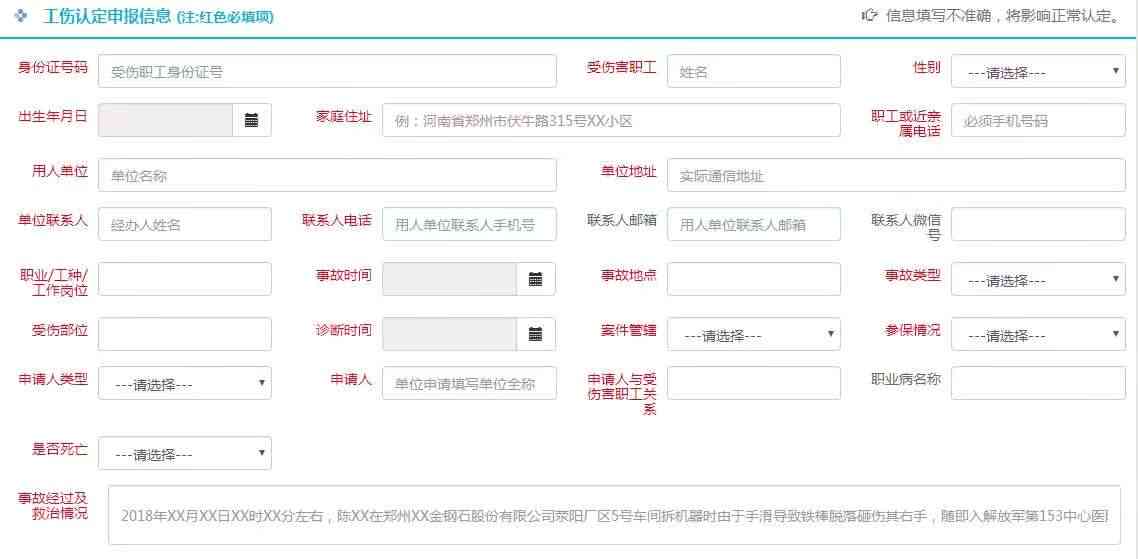This screenshot has height=559, width=1138.
Task: Click the 联系人电话 field
Action: [x=470, y=224]
